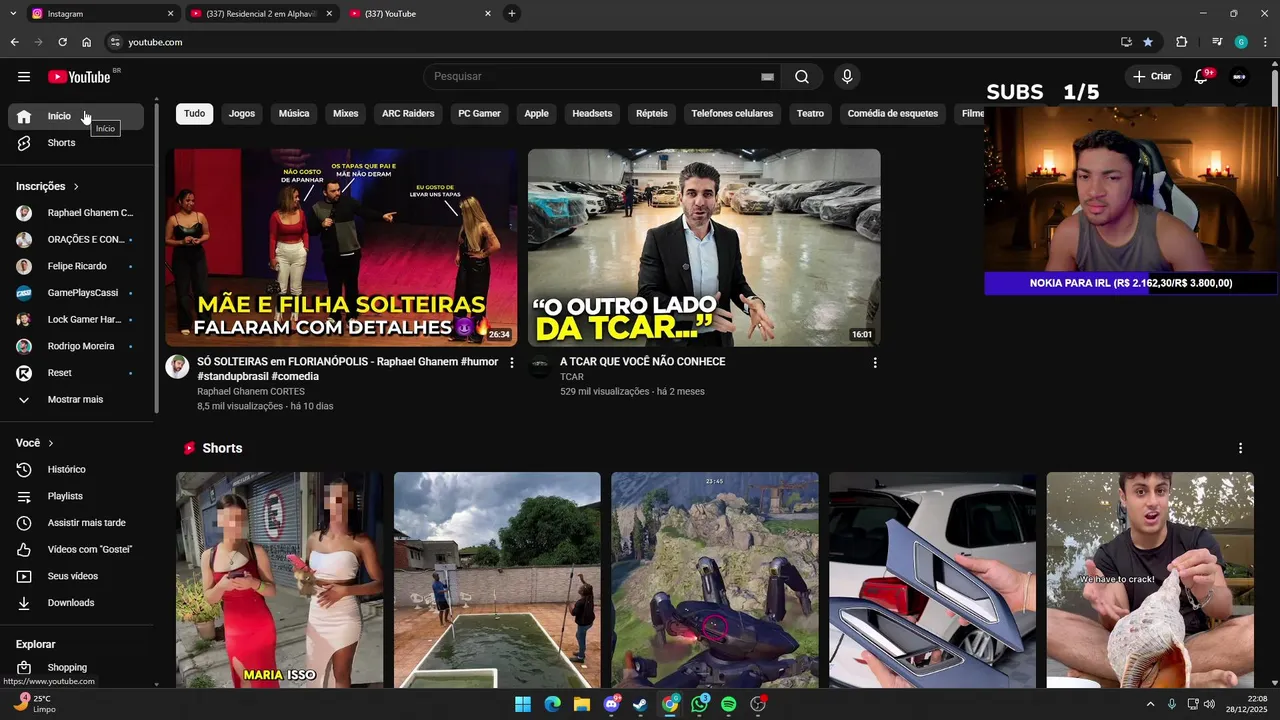Select the Telefones celulares chip
Viewport: 1280px width, 720px height.
(732, 114)
